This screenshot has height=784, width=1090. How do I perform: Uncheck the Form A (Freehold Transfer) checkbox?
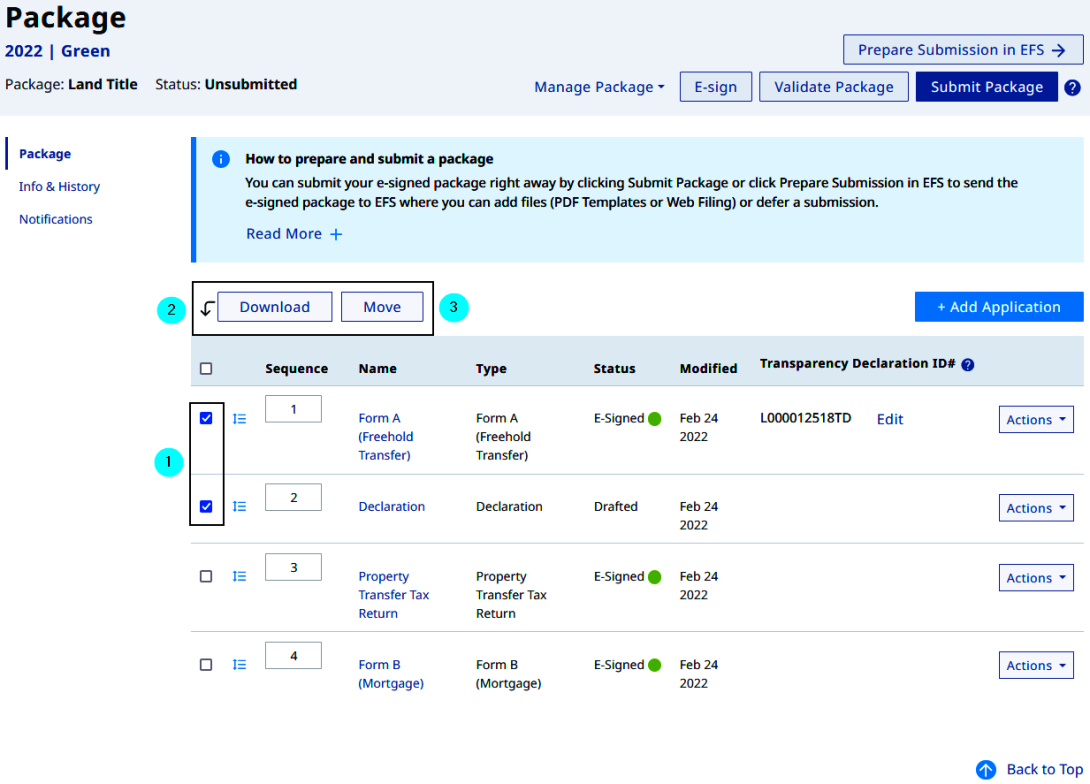(206, 419)
